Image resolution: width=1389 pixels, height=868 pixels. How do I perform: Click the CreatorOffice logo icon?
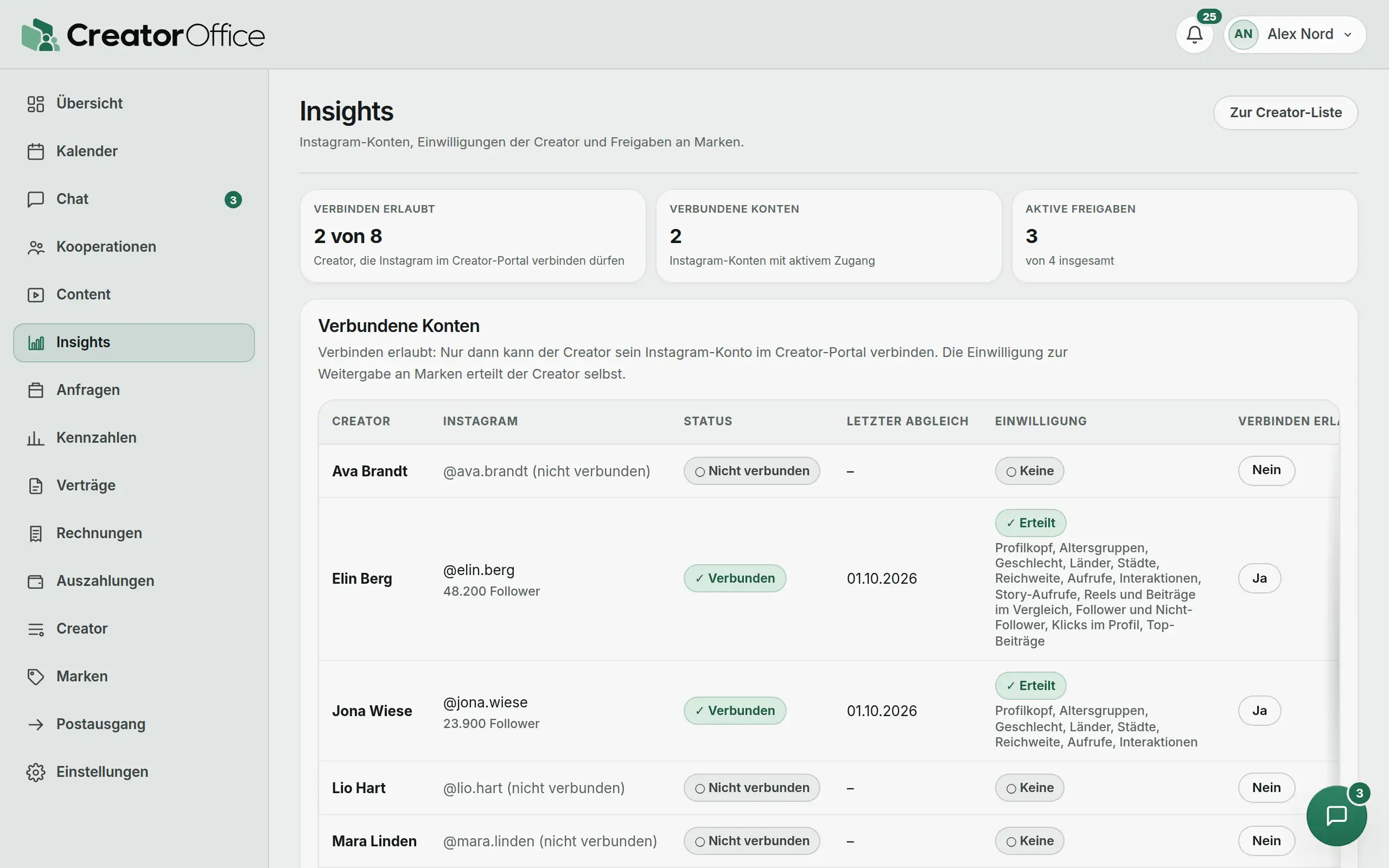coord(40,34)
